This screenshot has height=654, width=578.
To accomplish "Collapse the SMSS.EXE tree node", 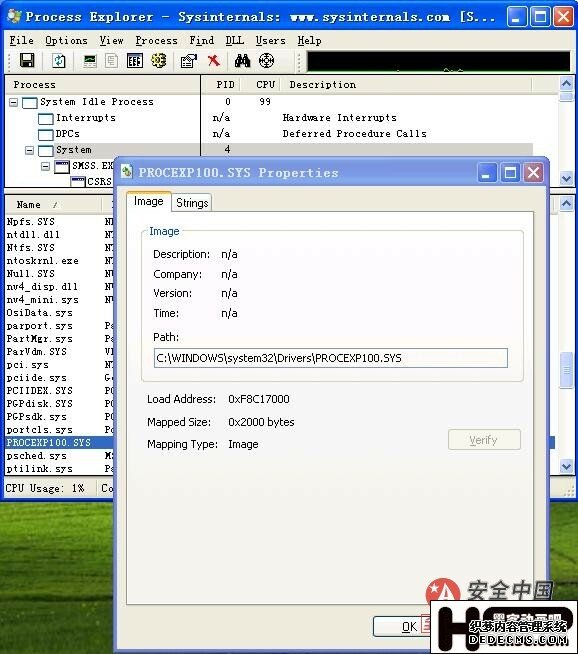I will click(x=46, y=166).
